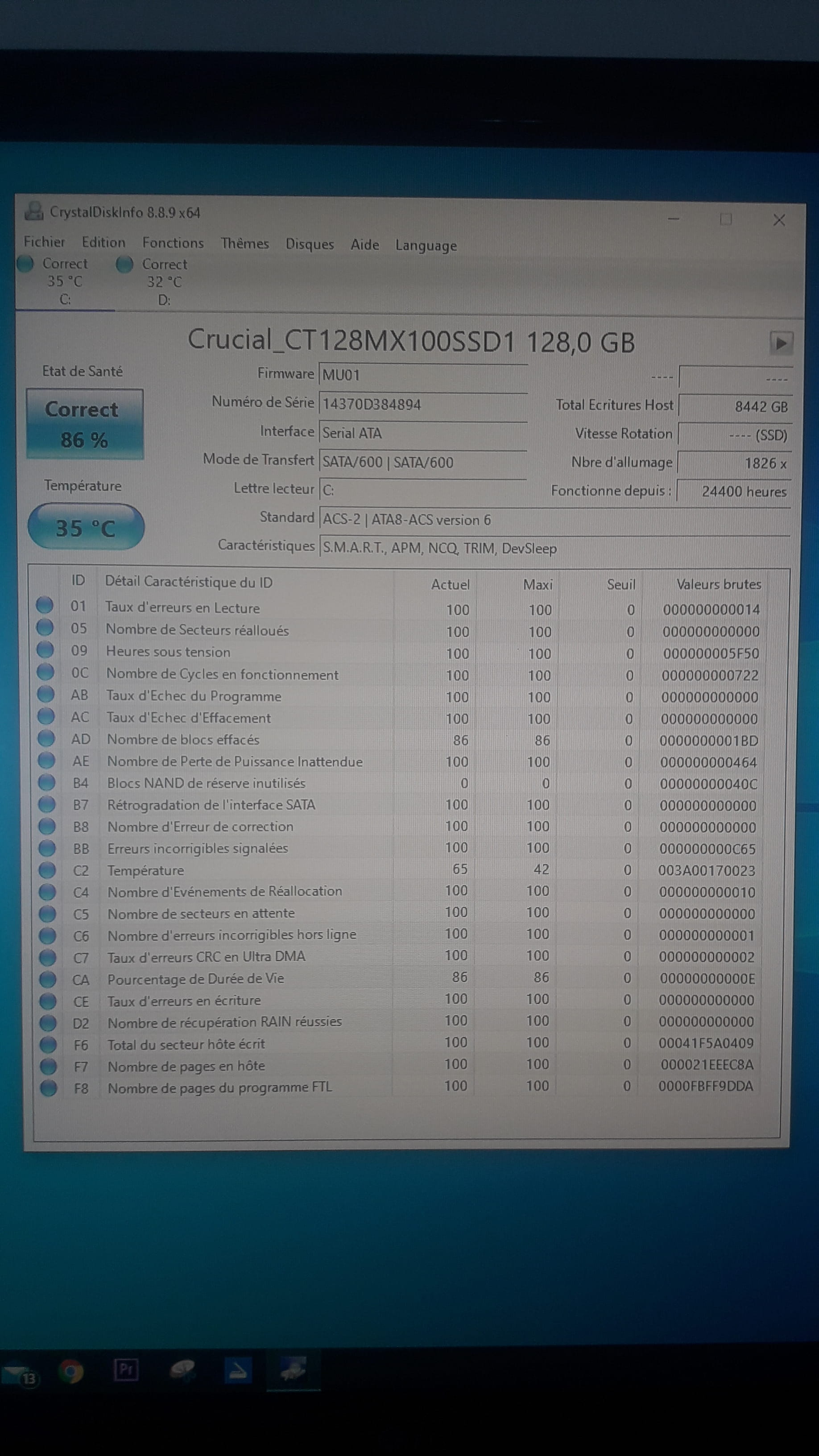Click the Vitesse Rotation value (SSD)

coord(735,434)
